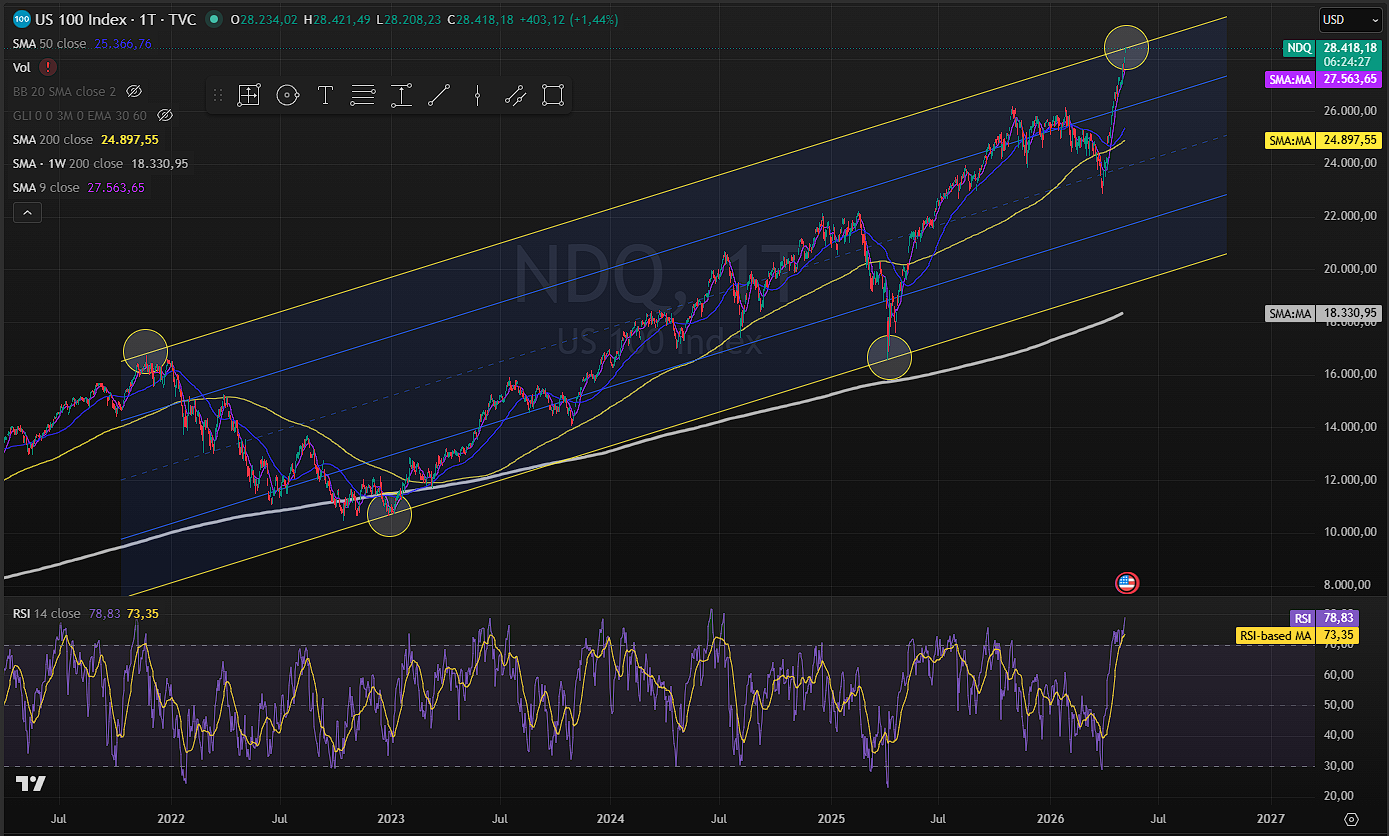The width and height of the screenshot is (1389, 836).
Task: Click the Vol indicator error warning icon
Action: pos(48,67)
